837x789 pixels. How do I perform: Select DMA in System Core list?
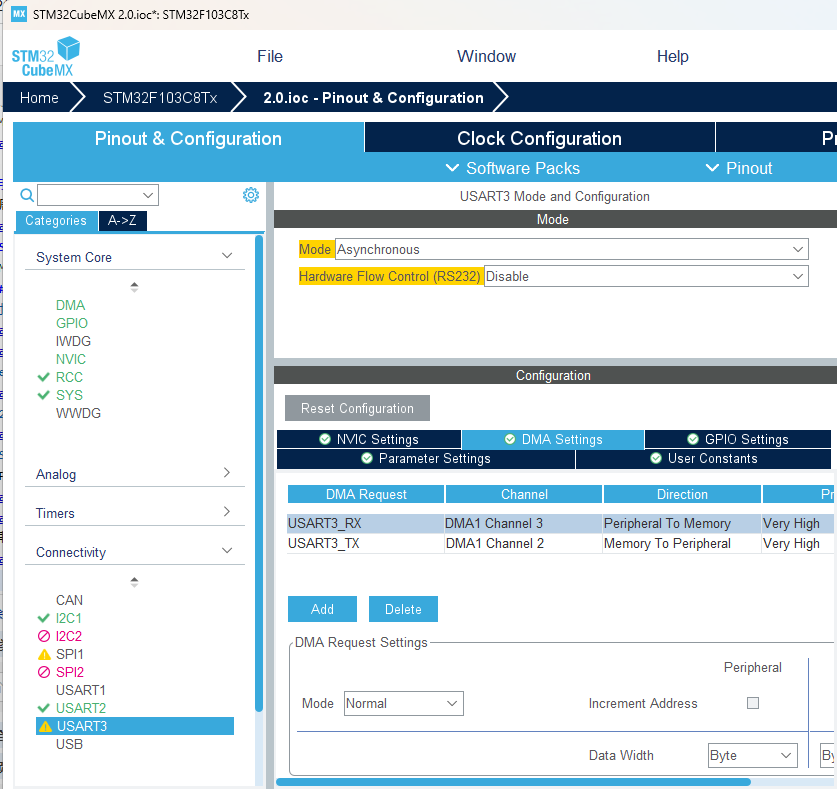tap(70, 305)
